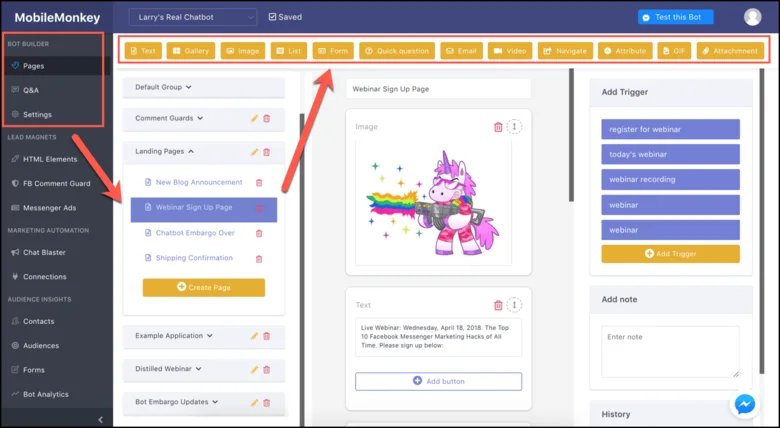Click the Webinar Sign Up Page title field

(x=439, y=89)
